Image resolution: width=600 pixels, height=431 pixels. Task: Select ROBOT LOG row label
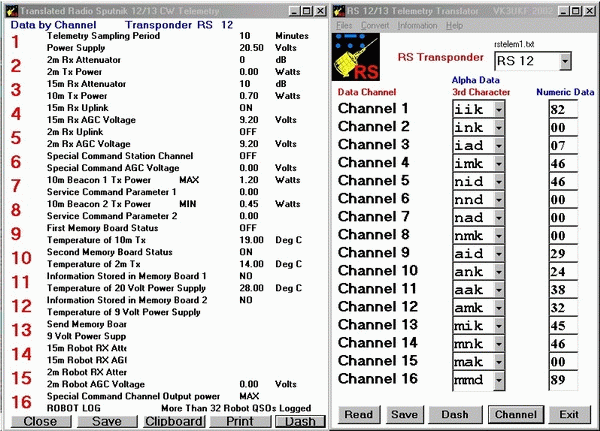click(x=73, y=408)
